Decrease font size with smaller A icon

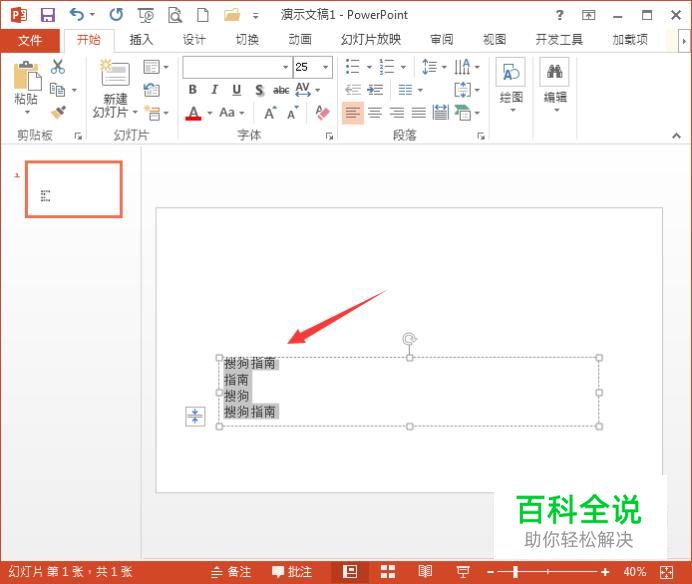[x=293, y=113]
